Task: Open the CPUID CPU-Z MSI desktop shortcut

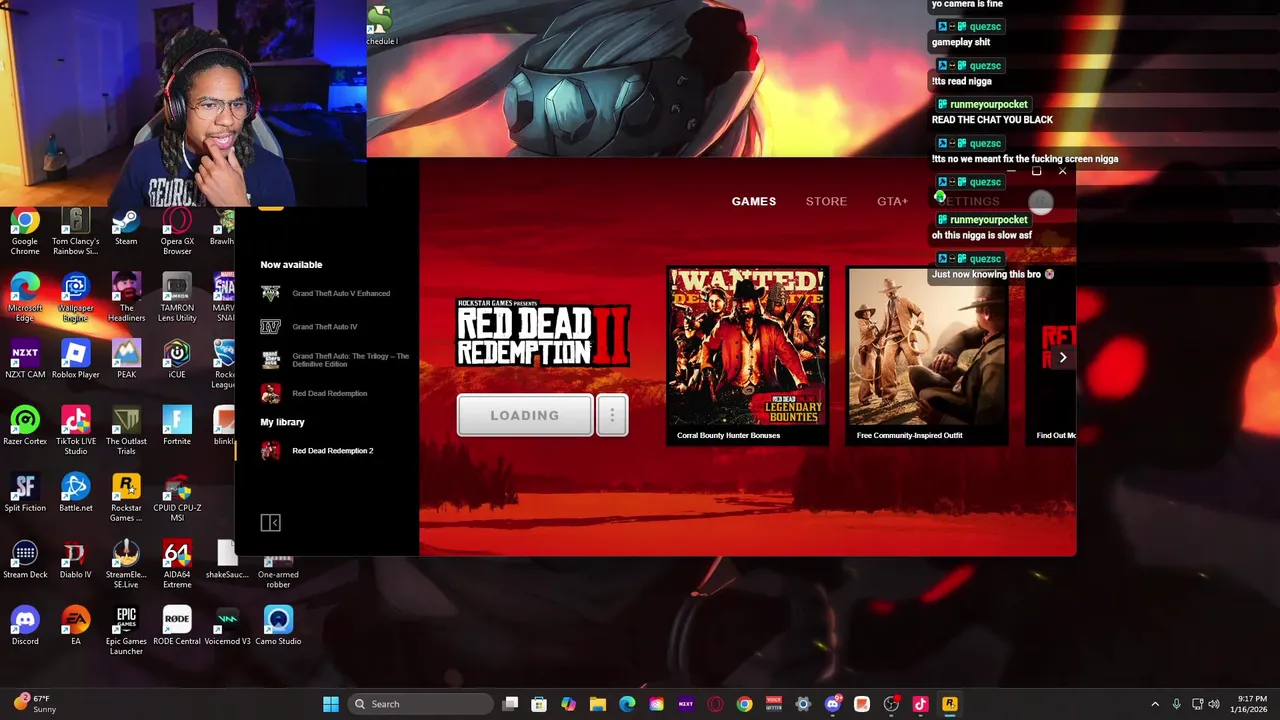Action: 177,498
